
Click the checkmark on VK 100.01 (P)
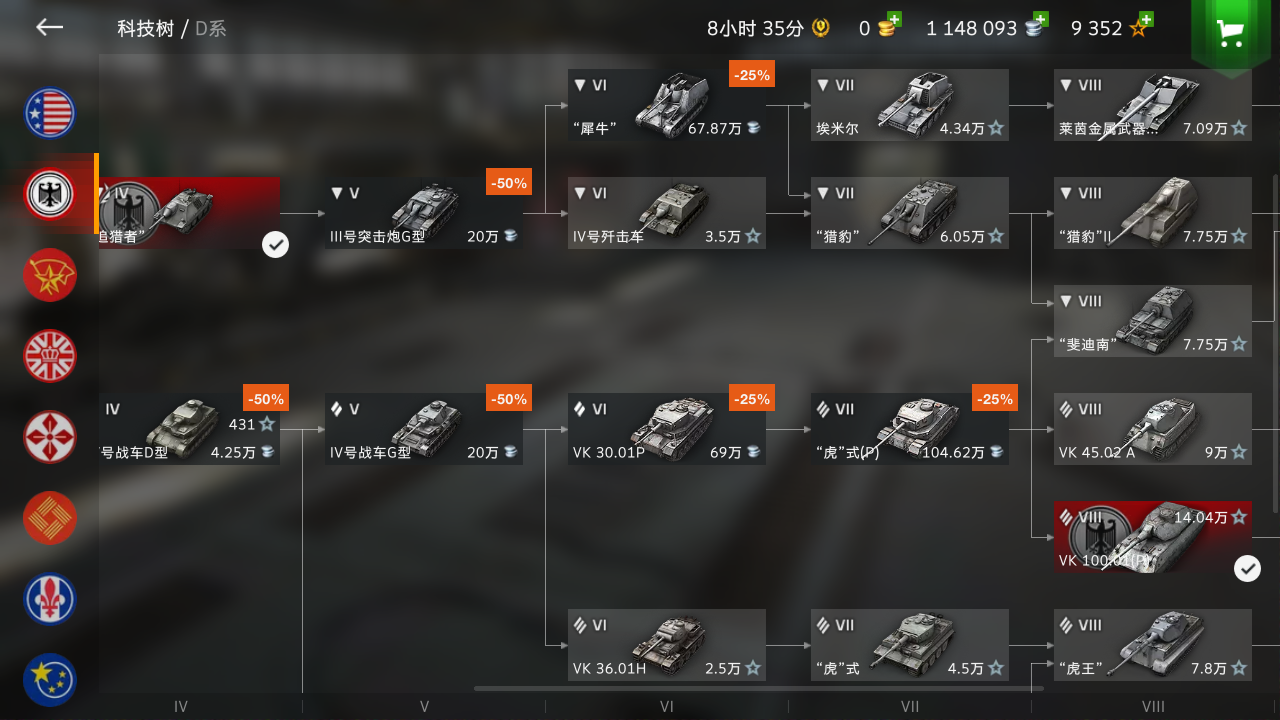(1247, 568)
